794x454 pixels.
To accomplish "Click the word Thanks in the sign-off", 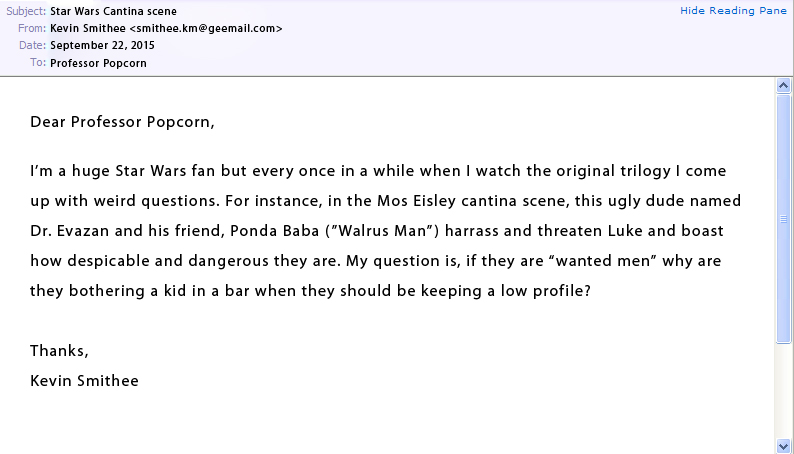I will pos(59,351).
